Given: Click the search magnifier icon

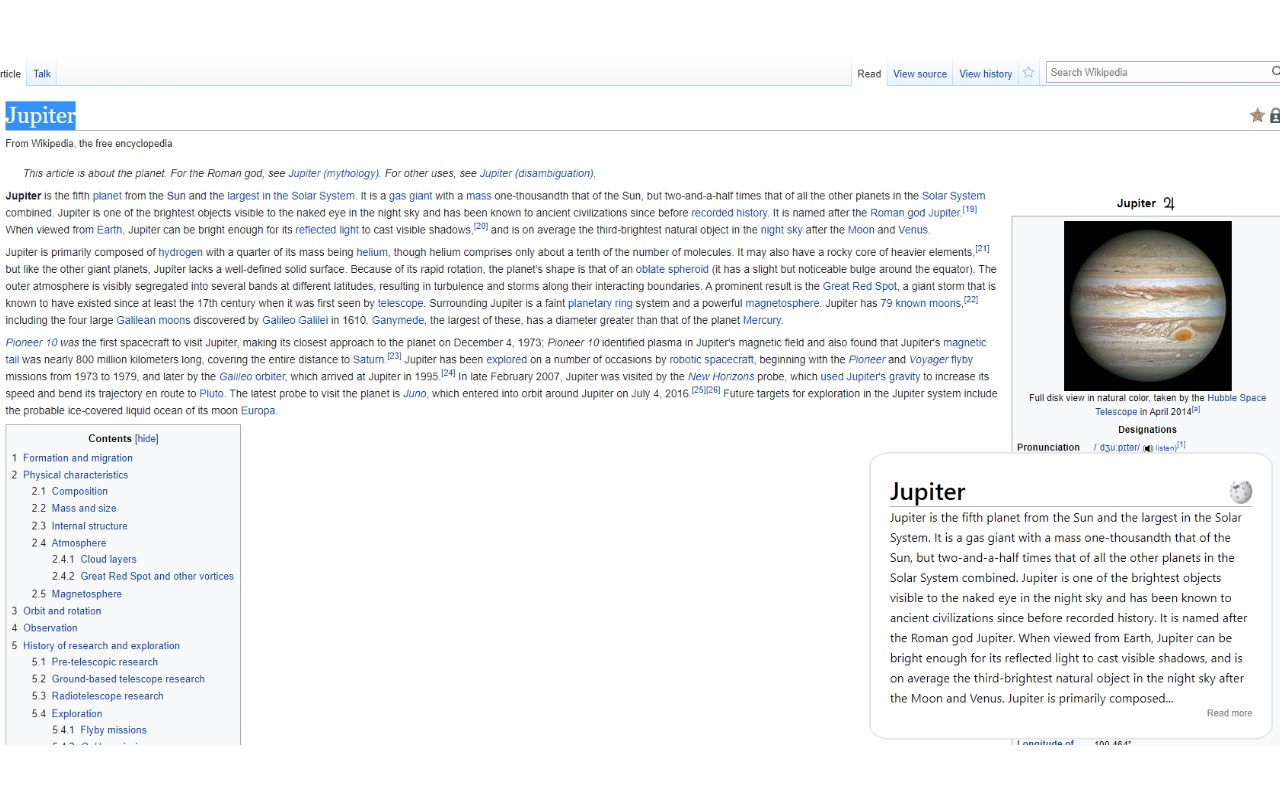Looking at the screenshot, I should pos(1275,72).
